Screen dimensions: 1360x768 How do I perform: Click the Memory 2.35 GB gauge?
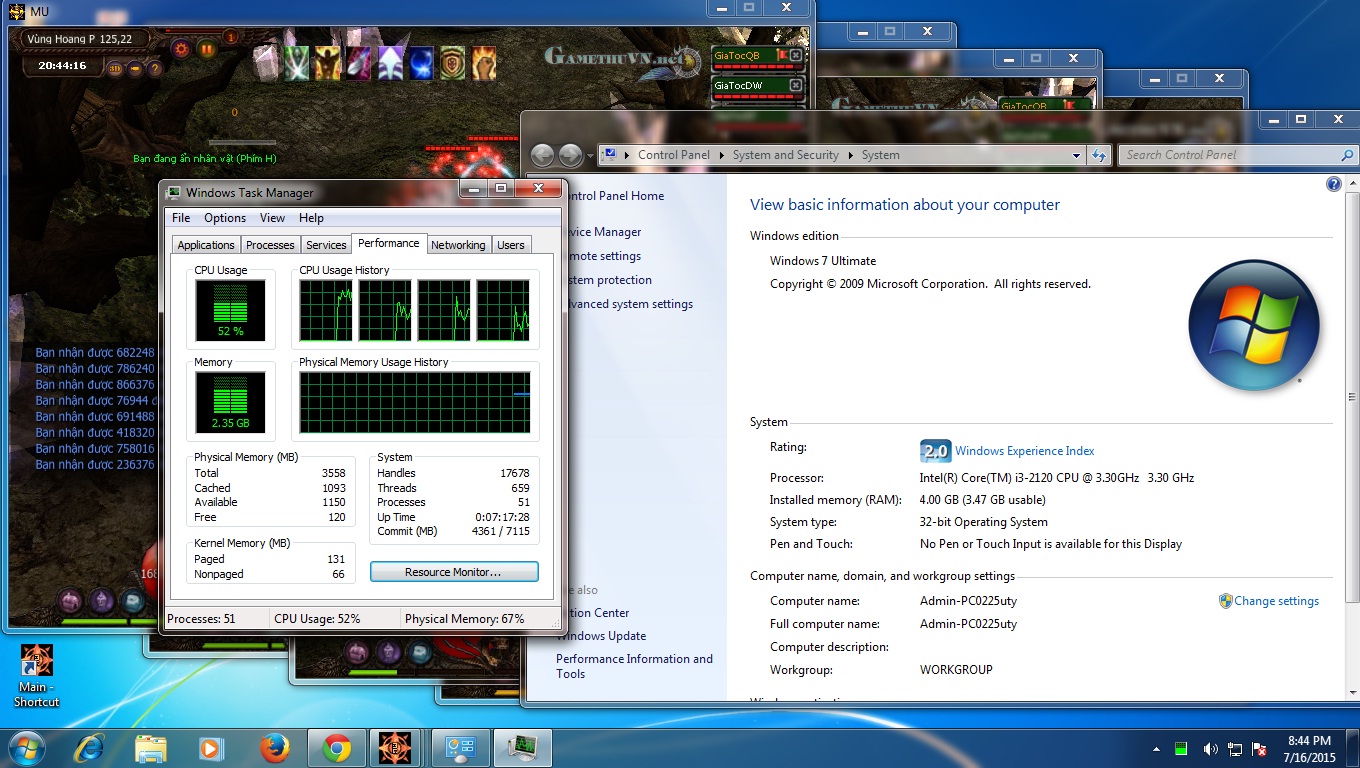(231, 403)
